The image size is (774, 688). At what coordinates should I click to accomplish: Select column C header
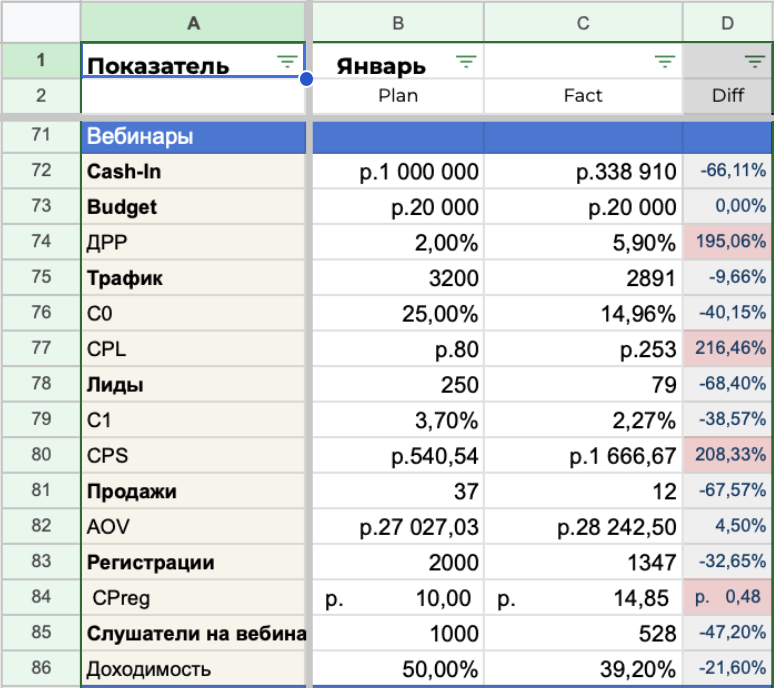[583, 23]
